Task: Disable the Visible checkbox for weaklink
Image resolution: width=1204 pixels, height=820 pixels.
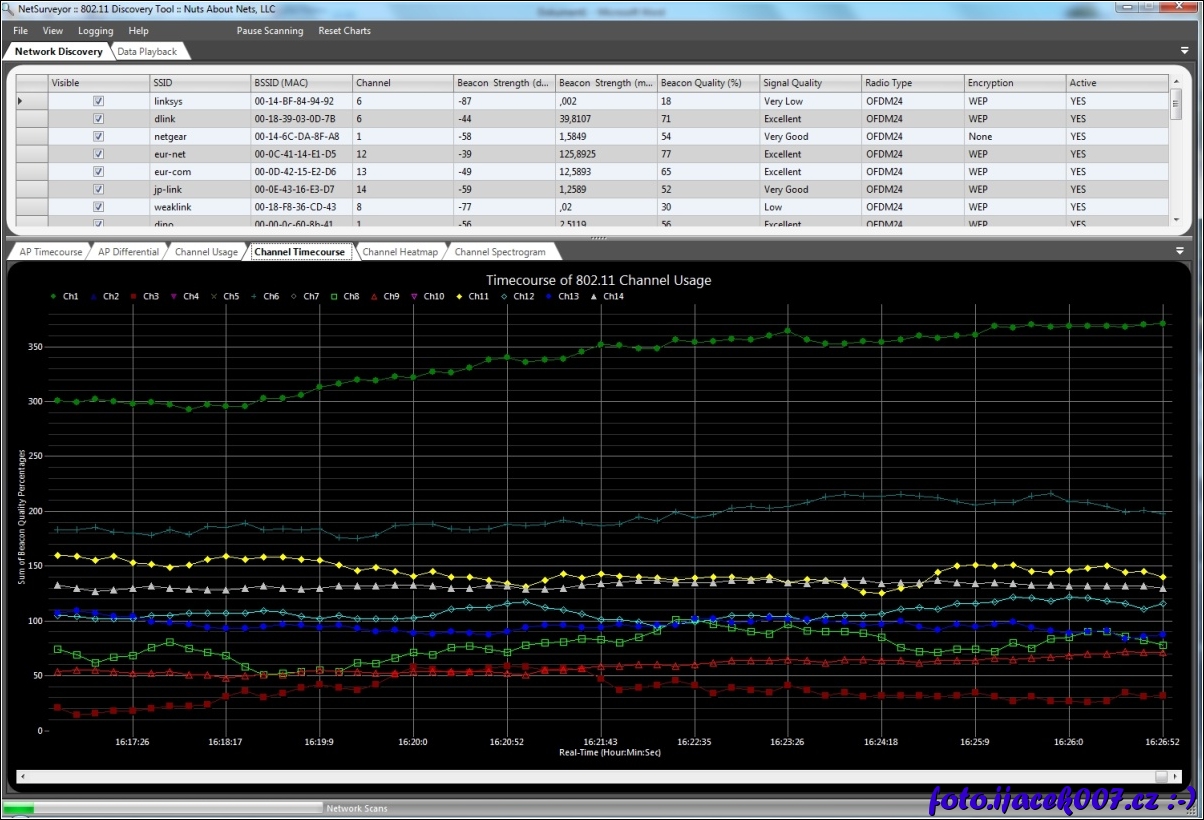Action: click(x=98, y=207)
